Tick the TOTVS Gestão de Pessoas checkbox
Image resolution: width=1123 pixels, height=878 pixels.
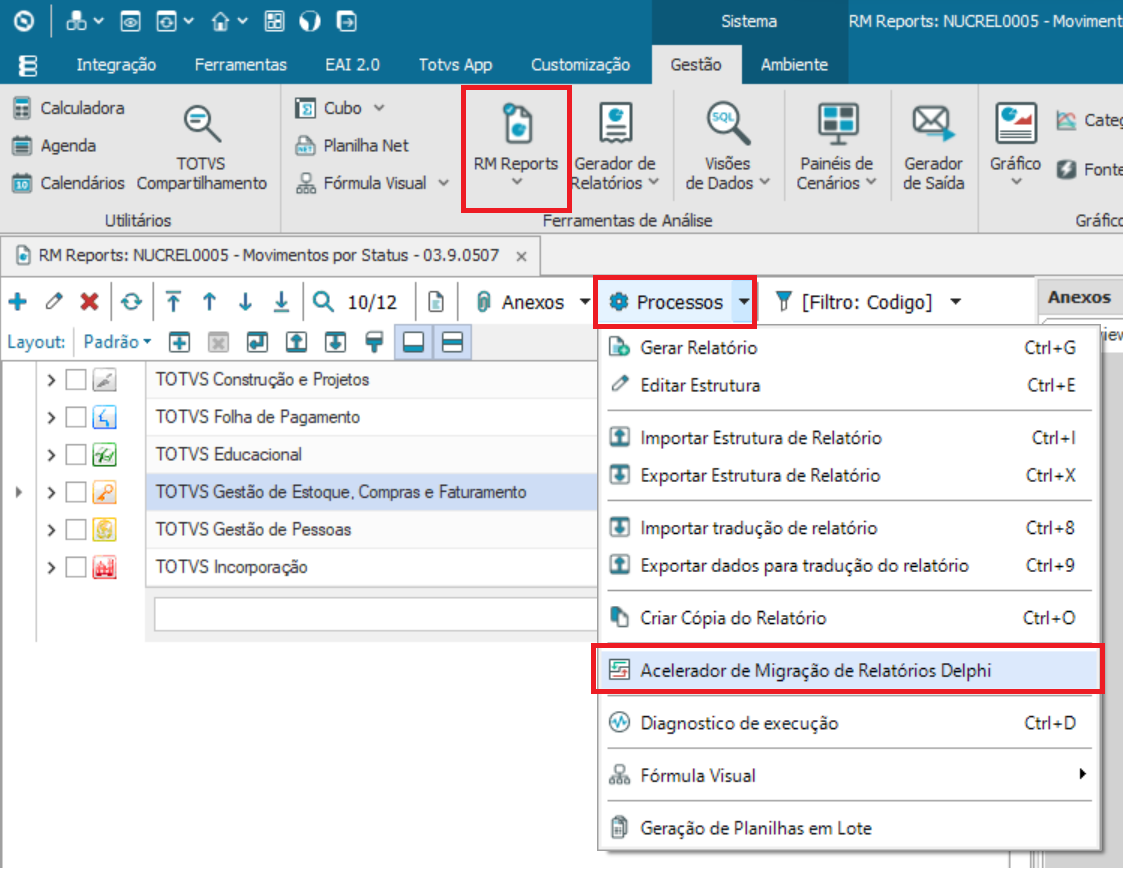[x=75, y=530]
